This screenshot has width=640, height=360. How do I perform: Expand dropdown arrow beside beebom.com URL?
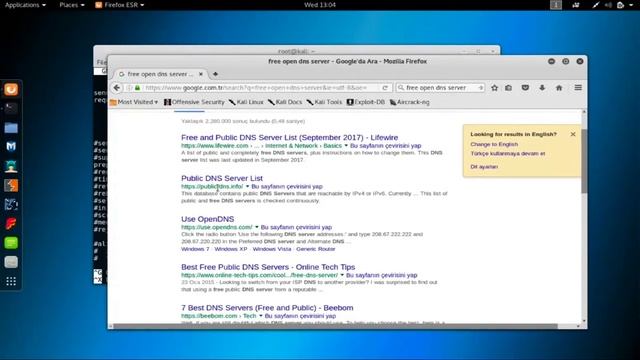261,316
